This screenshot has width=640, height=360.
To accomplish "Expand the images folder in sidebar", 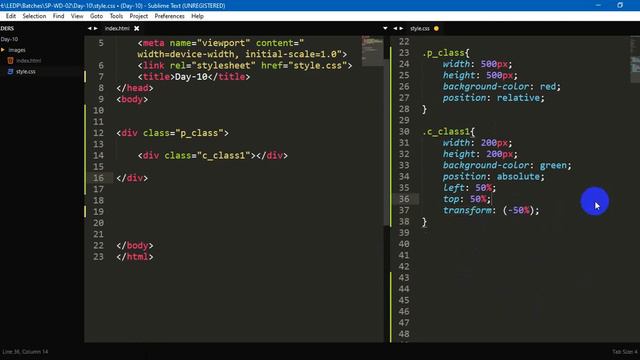I will 3,50.
